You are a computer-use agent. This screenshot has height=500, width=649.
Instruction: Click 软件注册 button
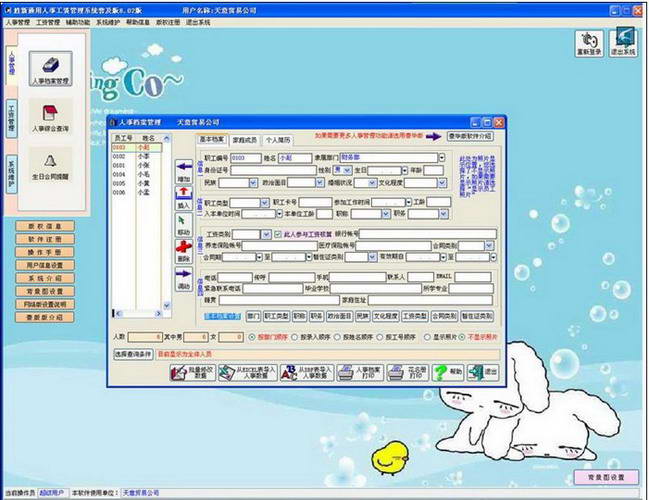point(45,239)
